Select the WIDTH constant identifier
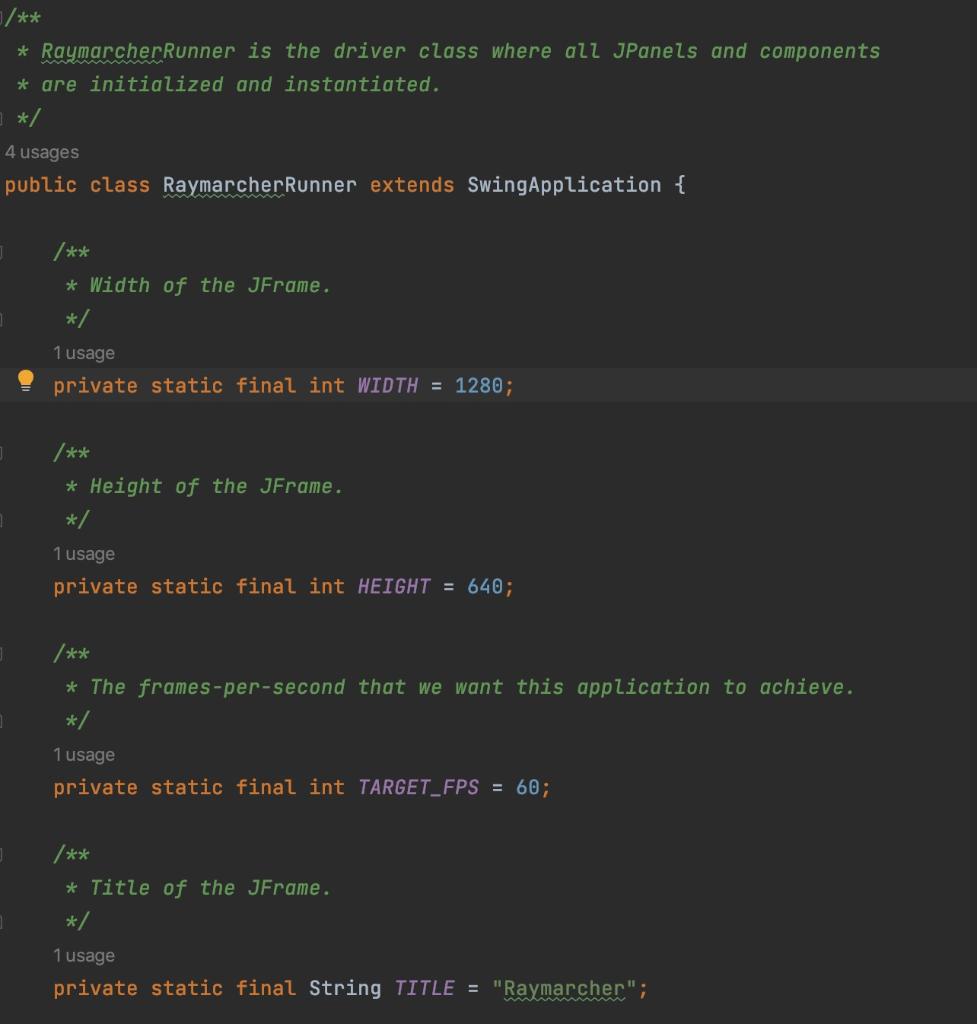This screenshot has width=977, height=1024. coord(387,386)
